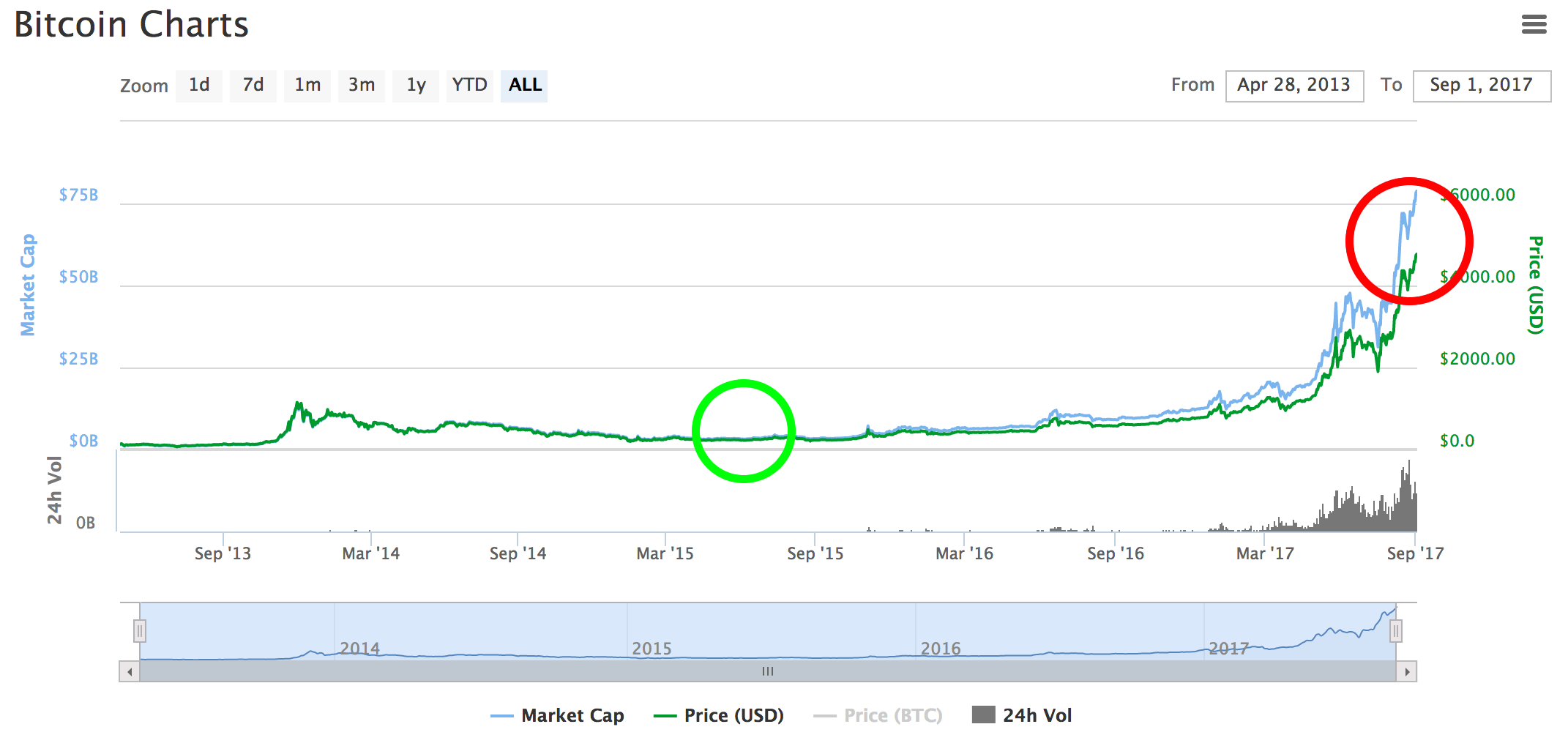Click the Market Cap axis title
Viewport: 1568px width, 735px height.
[x=28, y=285]
